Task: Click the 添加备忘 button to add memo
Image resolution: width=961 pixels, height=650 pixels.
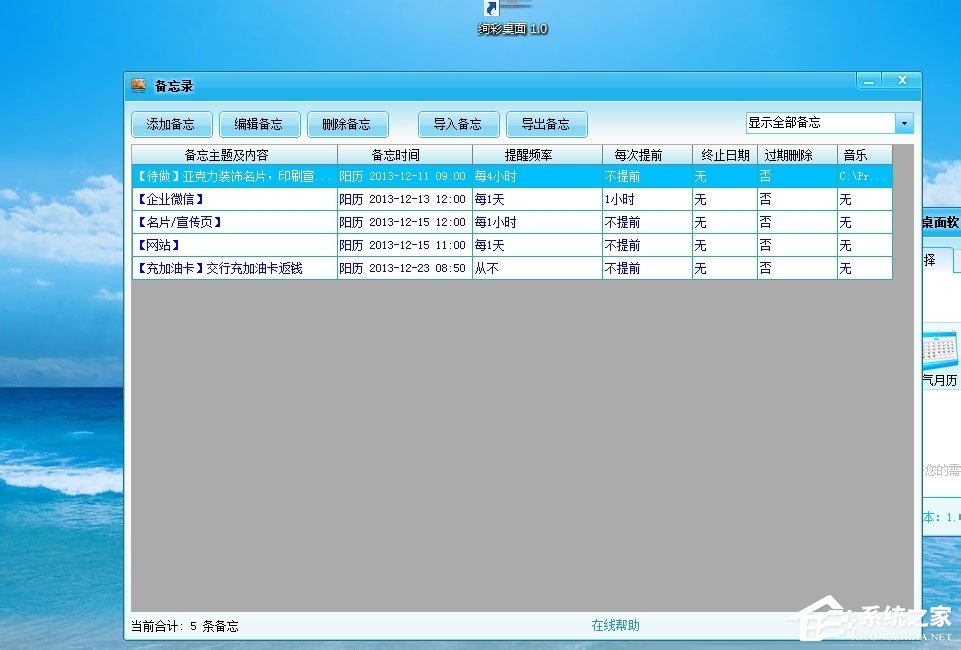Action: [171, 124]
